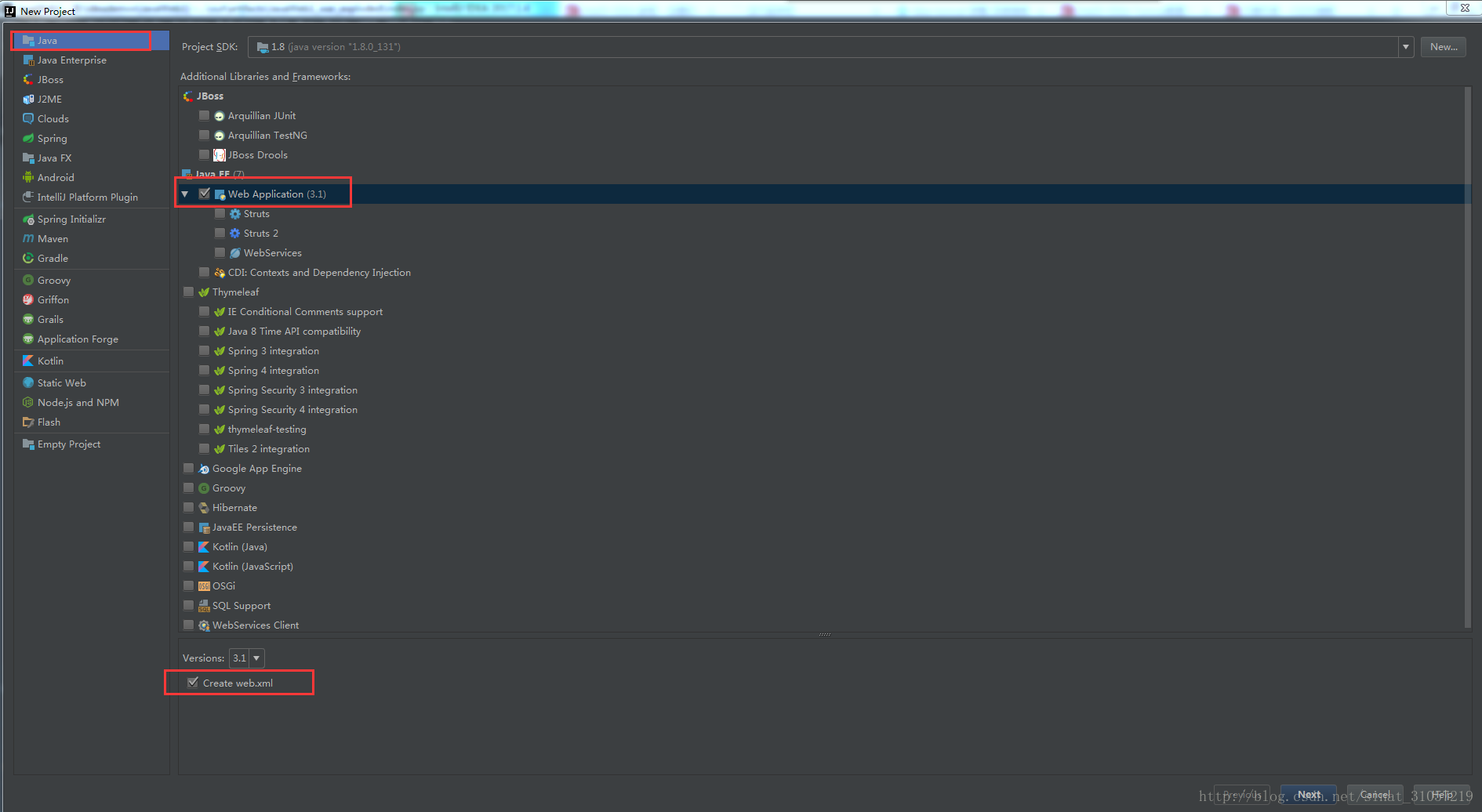Click the New... SDK button
The image size is (1482, 812).
coord(1444,47)
